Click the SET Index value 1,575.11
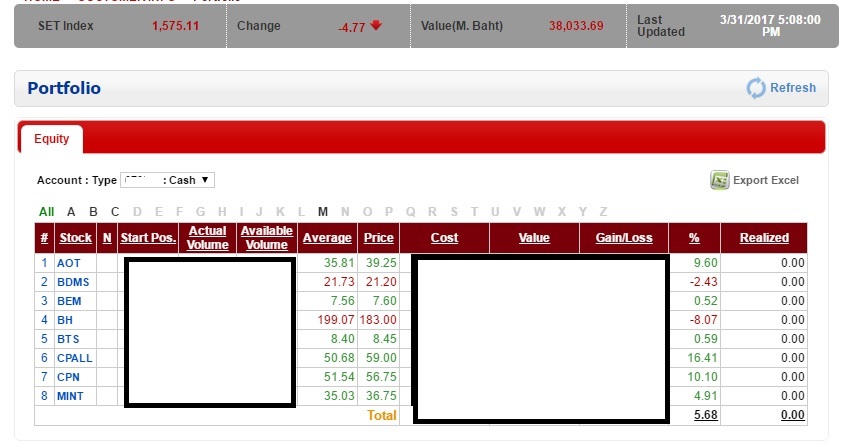This screenshot has width=842, height=448. (x=175, y=26)
